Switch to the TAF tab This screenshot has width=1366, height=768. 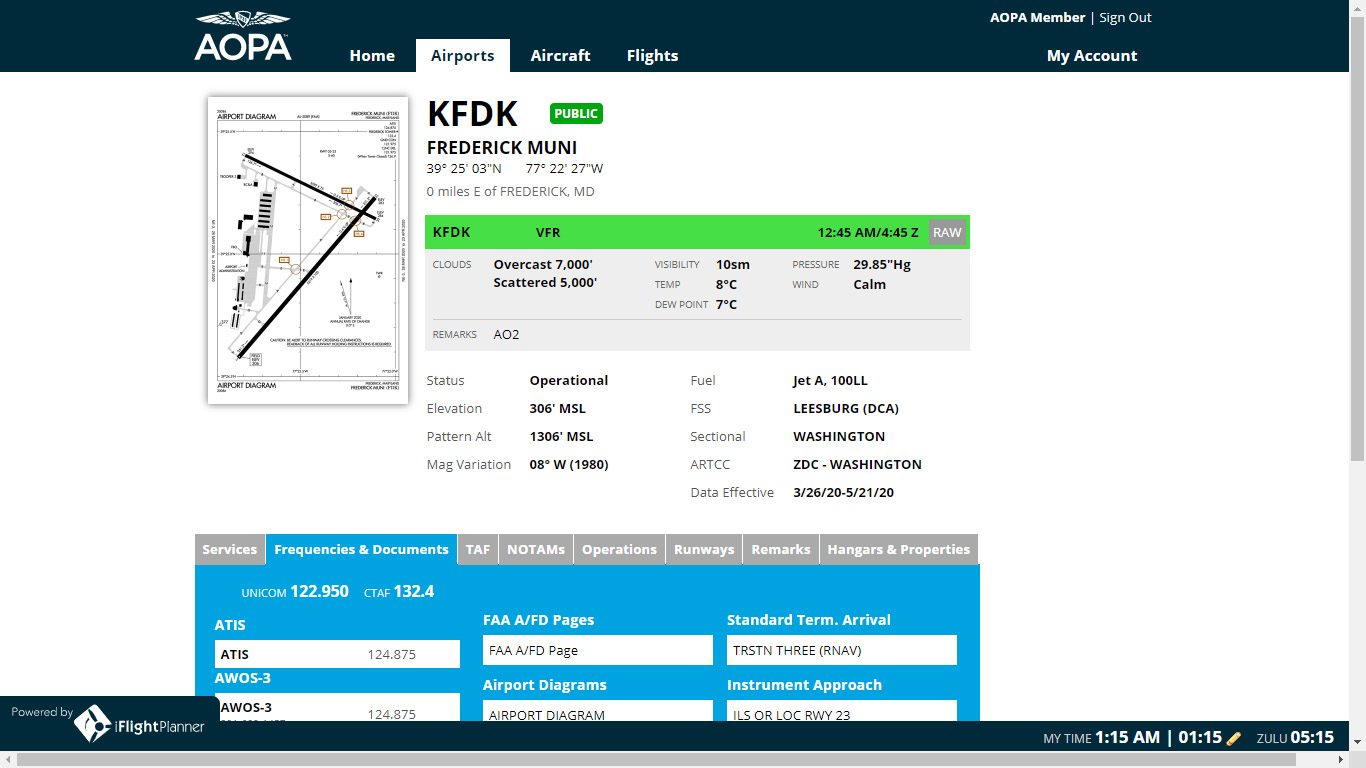pos(477,549)
